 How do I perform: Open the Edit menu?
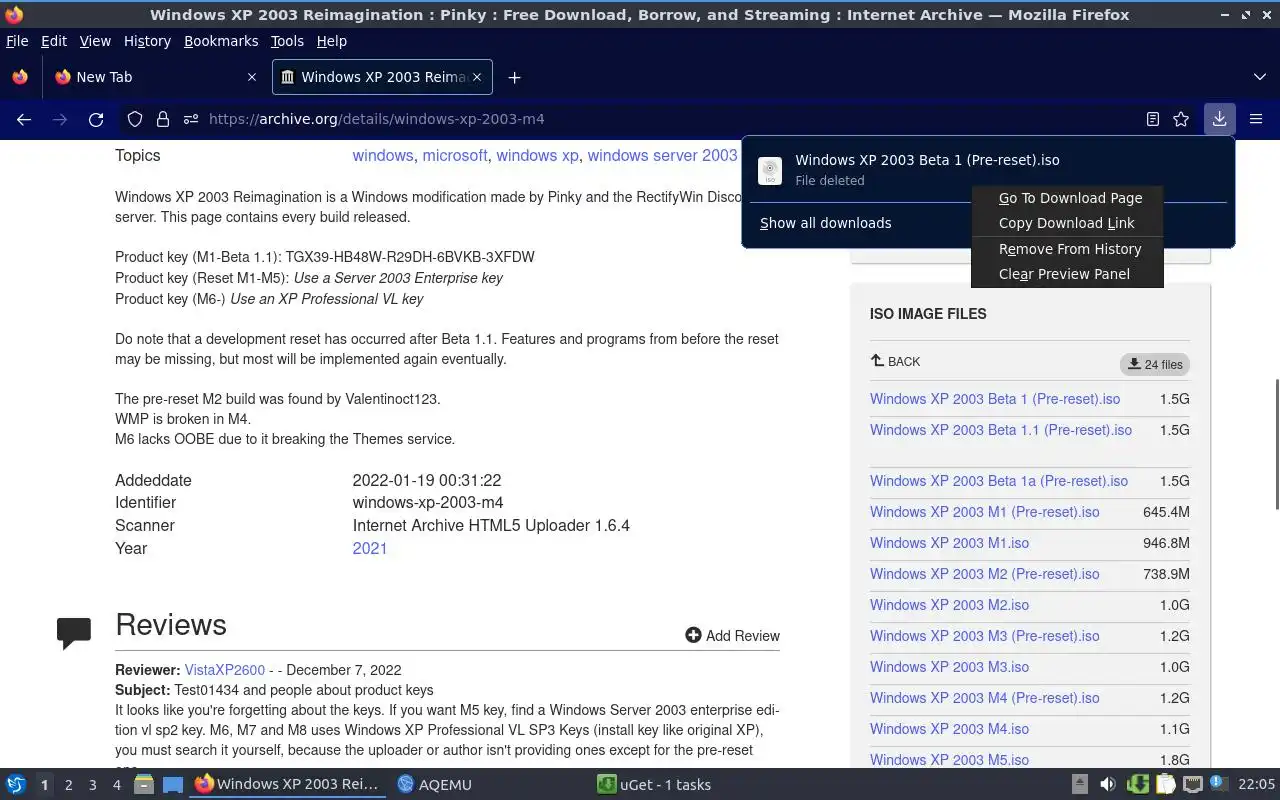(54, 41)
